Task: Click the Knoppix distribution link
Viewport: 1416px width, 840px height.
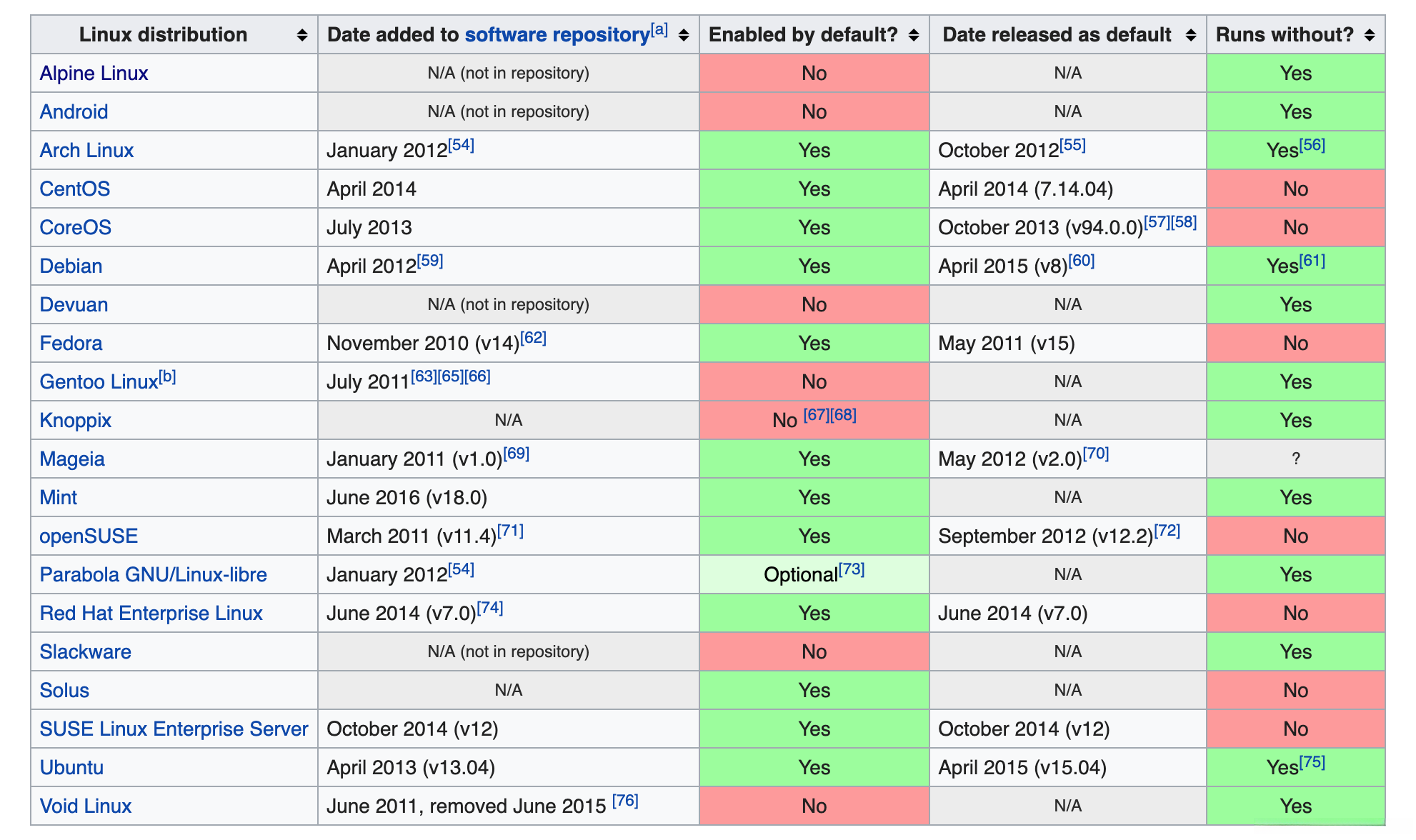Action: click(x=75, y=421)
